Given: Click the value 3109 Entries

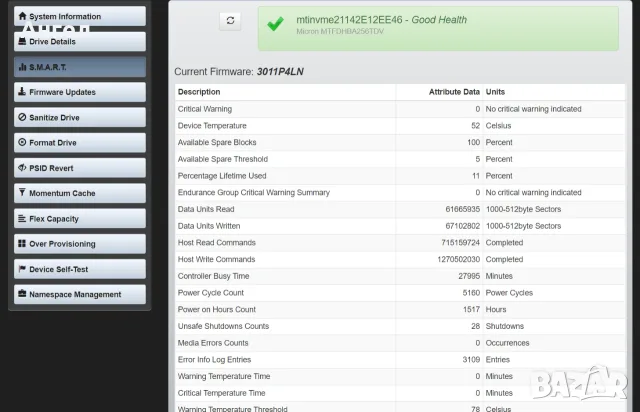Looking at the screenshot, I should pos(471,360).
